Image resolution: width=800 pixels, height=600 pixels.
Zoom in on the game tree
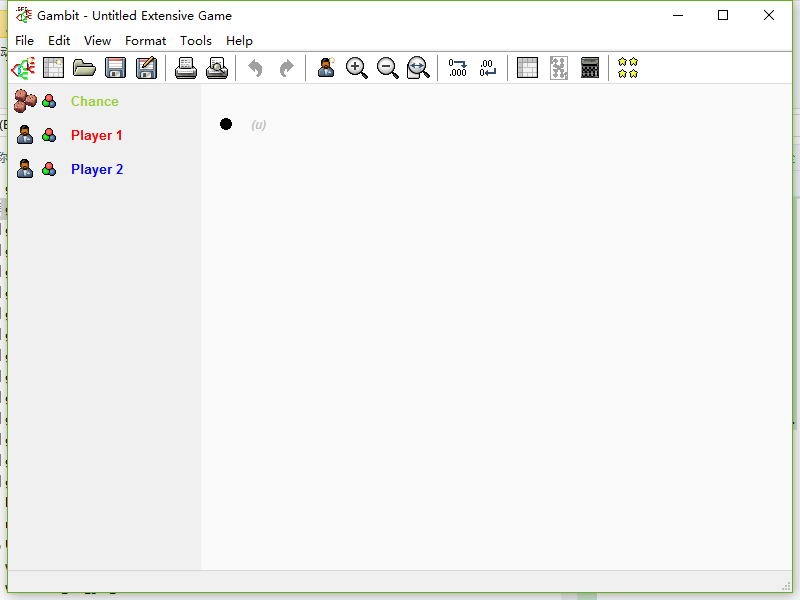point(356,68)
